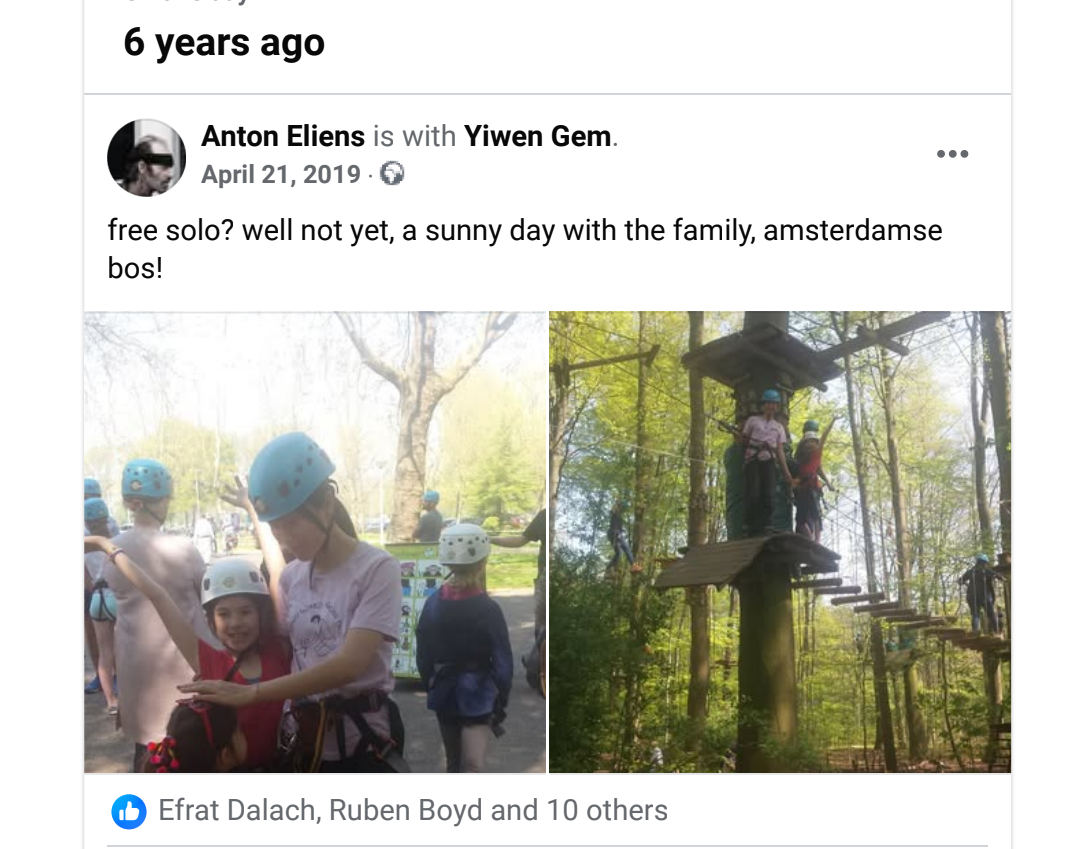Click the white helmet child in left photo

pyautogui.click(x=464, y=619)
